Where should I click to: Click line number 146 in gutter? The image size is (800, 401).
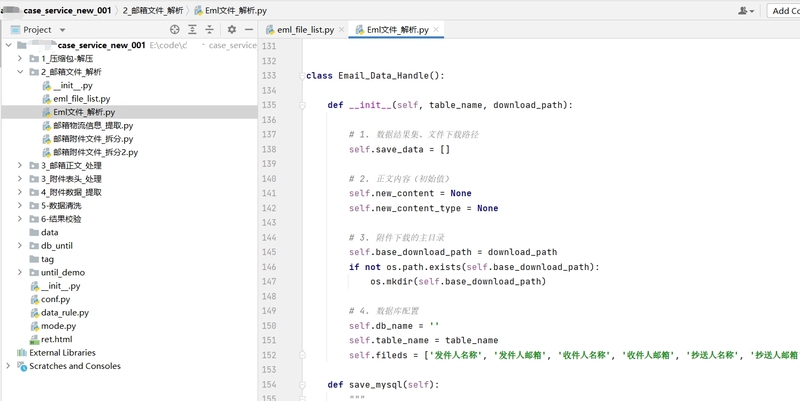click(x=268, y=266)
